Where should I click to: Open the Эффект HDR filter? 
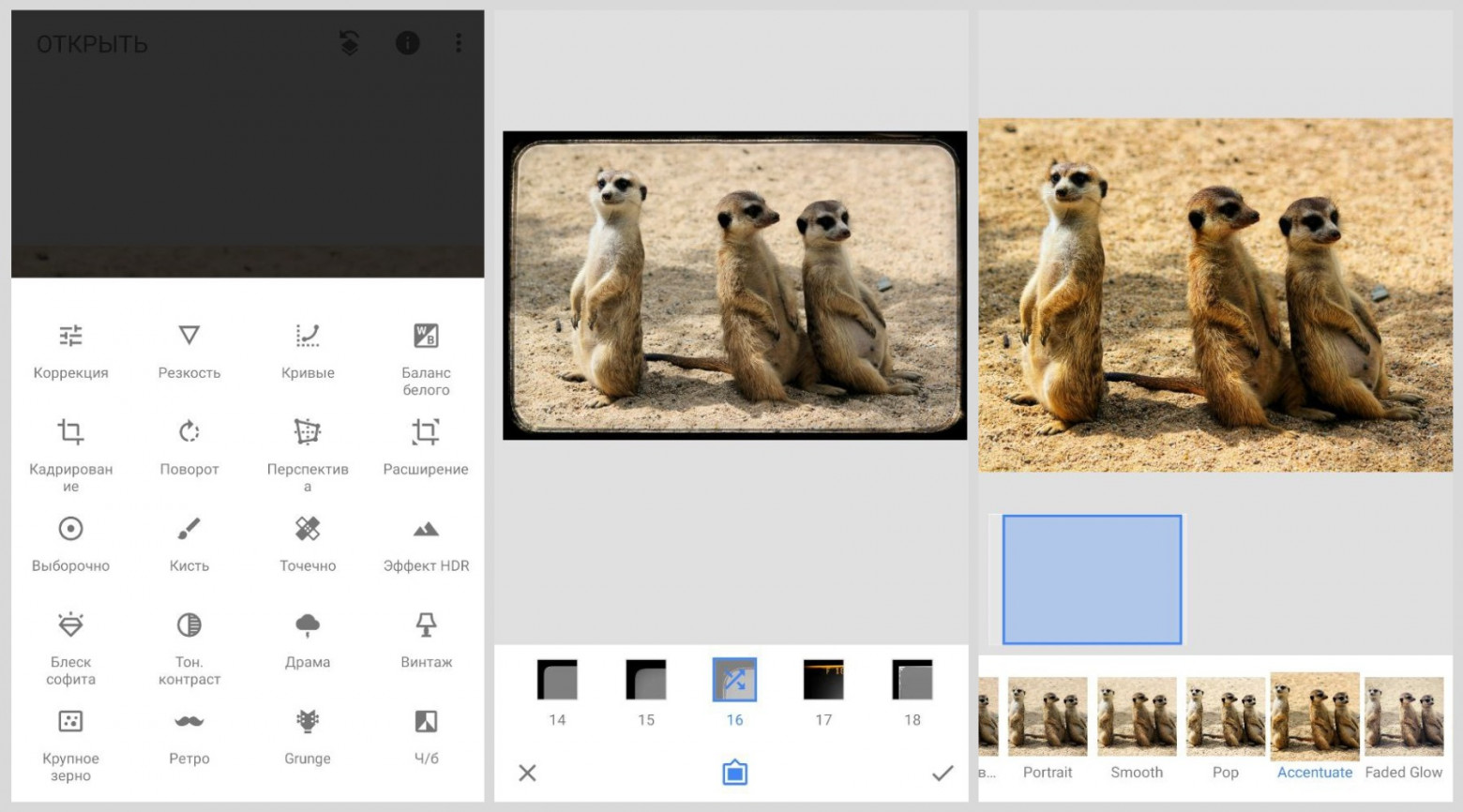coord(426,542)
